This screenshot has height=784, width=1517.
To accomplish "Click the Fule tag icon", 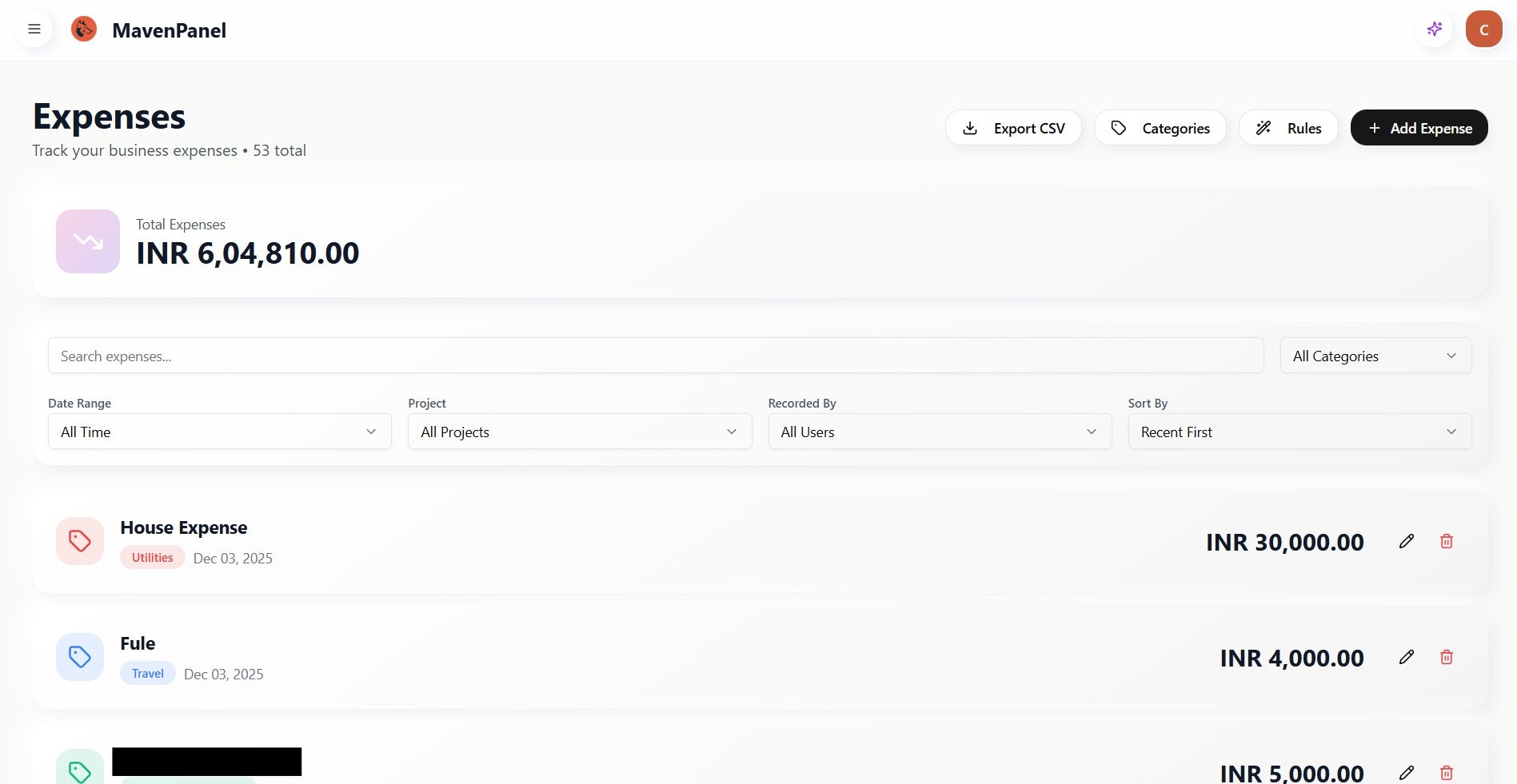I will tap(80, 657).
